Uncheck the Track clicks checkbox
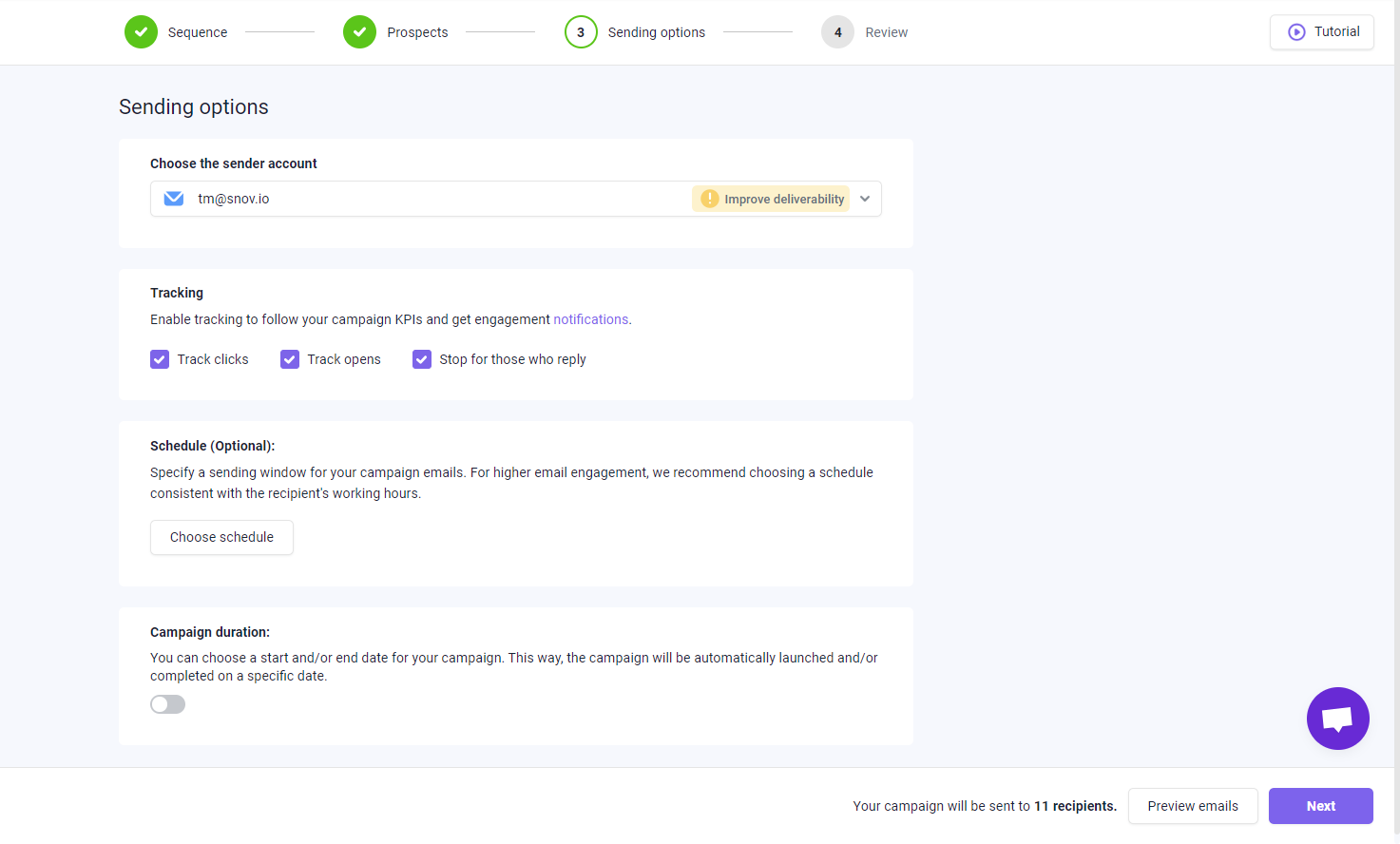This screenshot has height=844, width=1400. pyautogui.click(x=160, y=359)
